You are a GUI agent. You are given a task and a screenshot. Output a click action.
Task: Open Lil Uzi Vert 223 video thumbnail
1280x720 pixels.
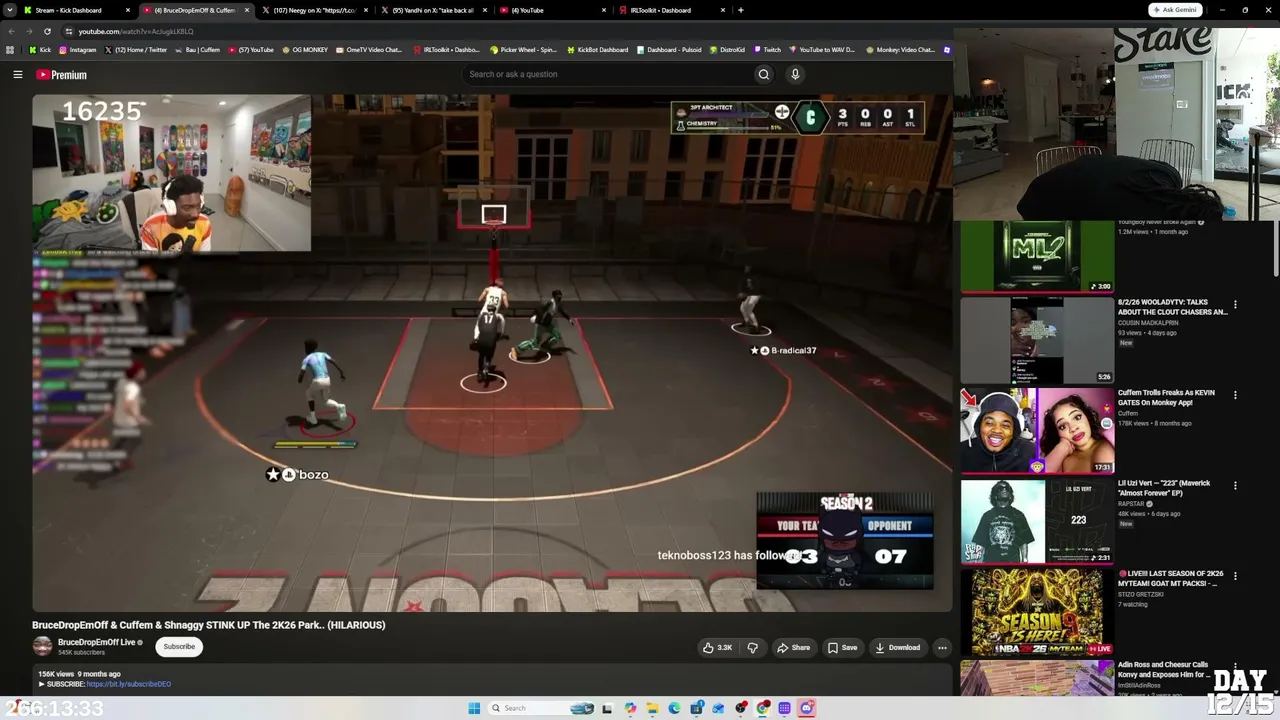[x=1037, y=522]
